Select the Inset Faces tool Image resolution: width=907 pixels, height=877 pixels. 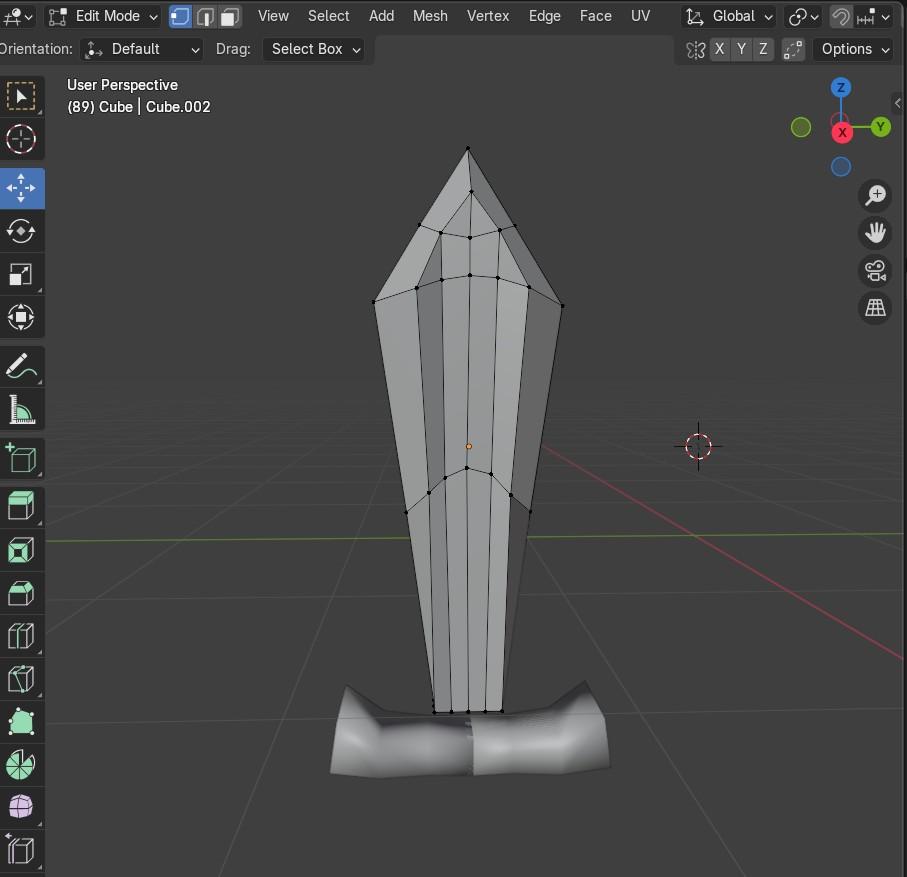(21, 549)
